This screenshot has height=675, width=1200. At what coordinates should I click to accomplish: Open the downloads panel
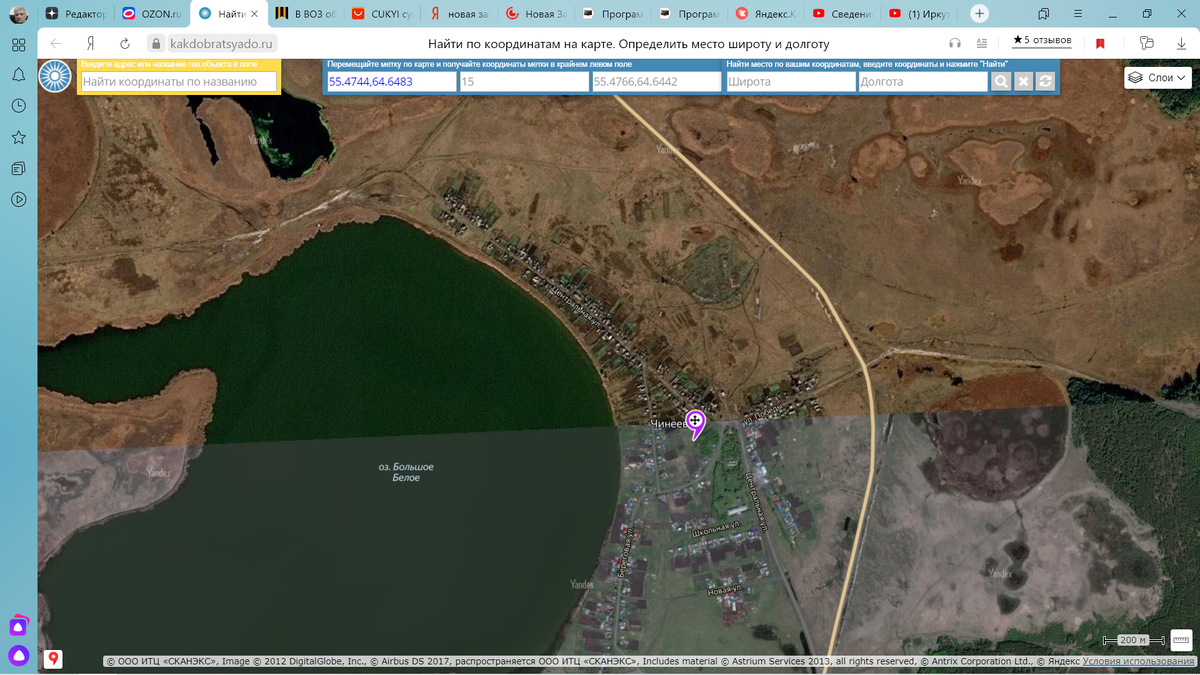click(1182, 44)
